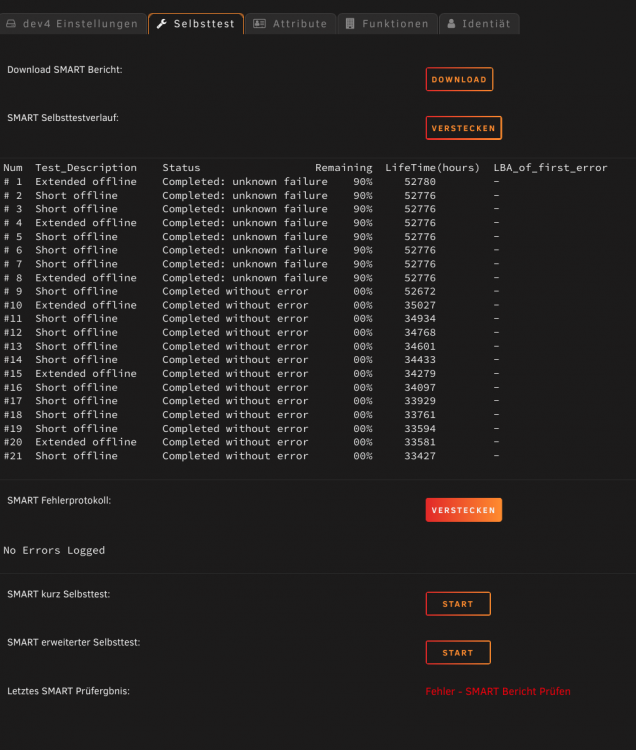Click lifetime value 52780
The width and height of the screenshot is (636, 750).
point(420,182)
